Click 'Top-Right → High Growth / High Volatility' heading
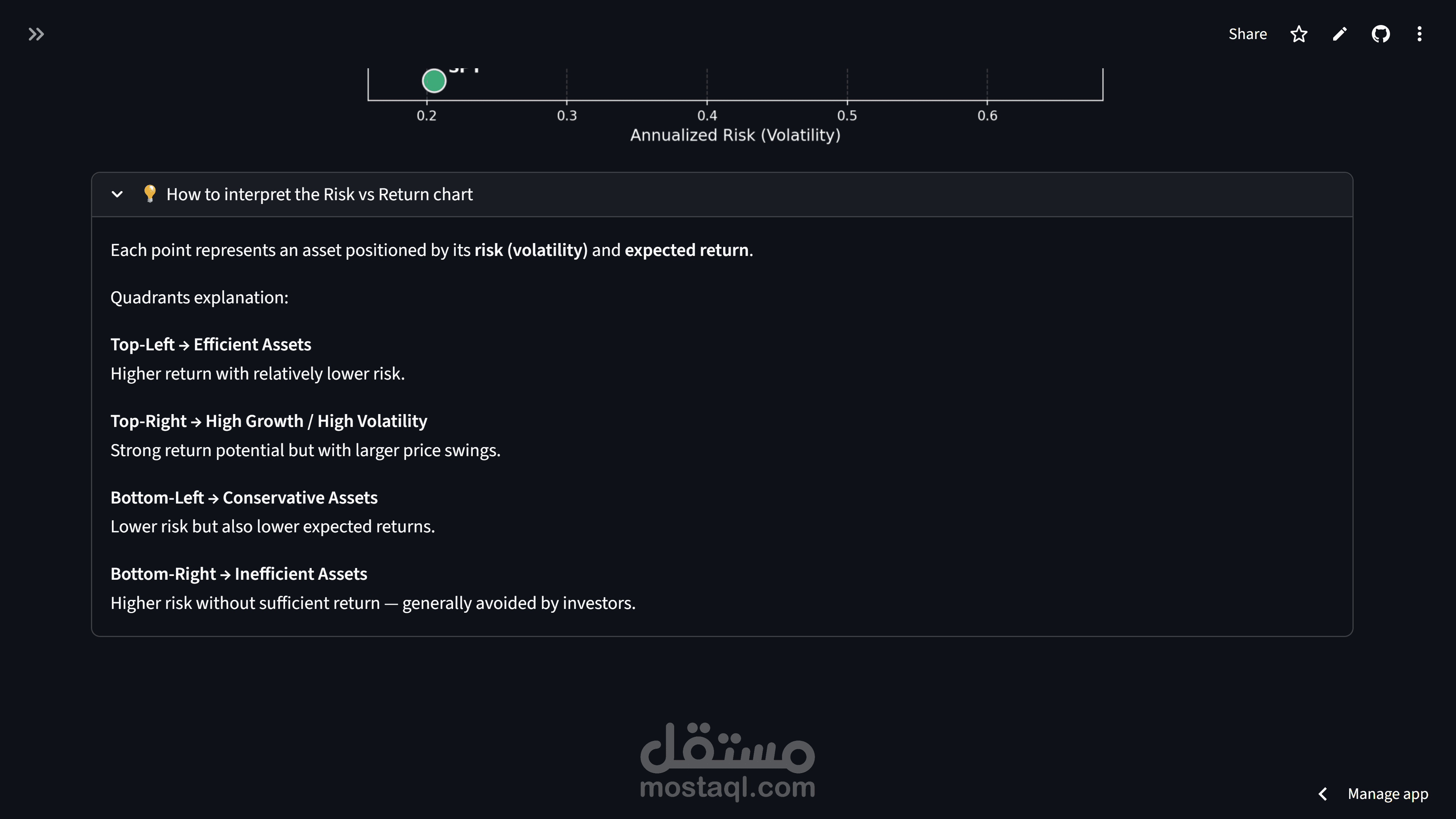 268,420
